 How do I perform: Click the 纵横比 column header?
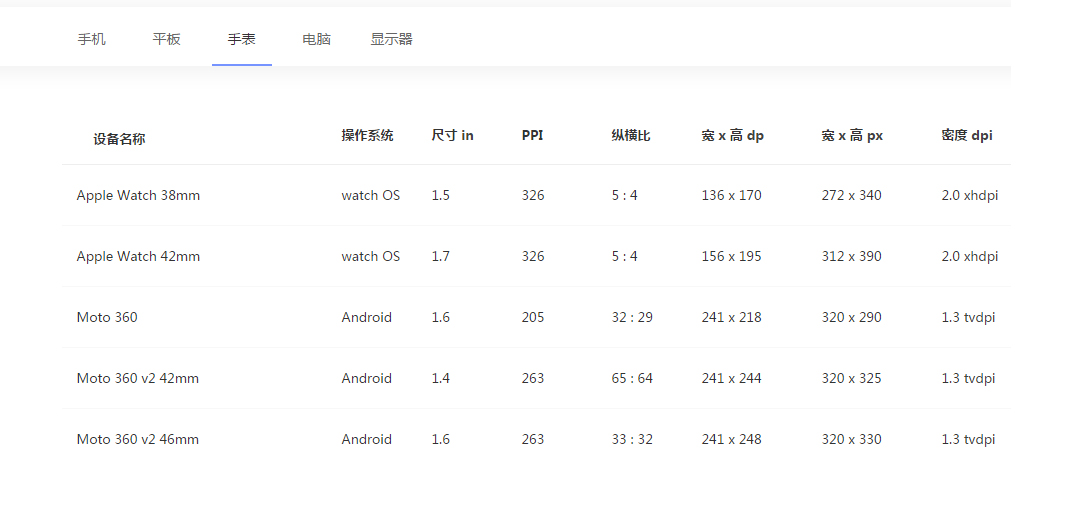(631, 135)
